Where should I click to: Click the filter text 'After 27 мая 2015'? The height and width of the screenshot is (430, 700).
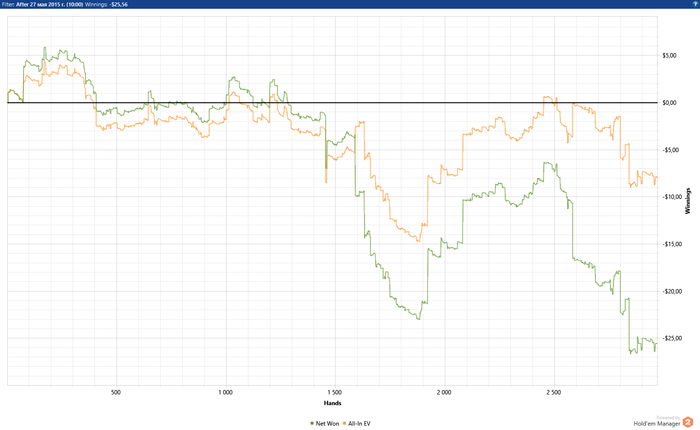(37, 4)
